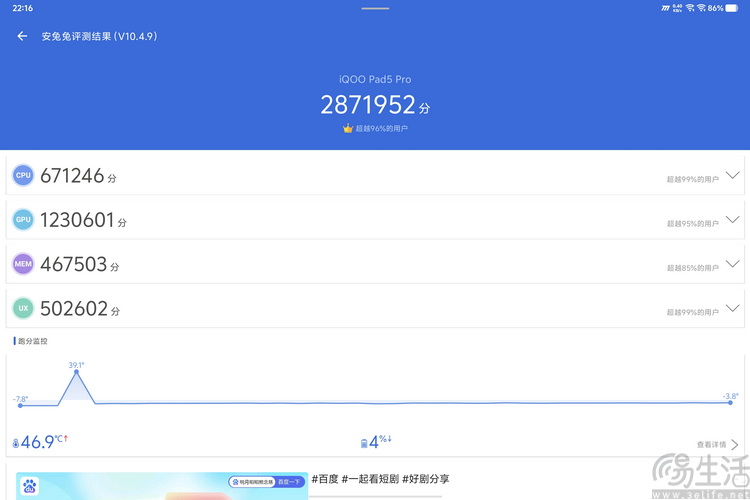Tap the Baidu search box in ad
The width and height of the screenshot is (750, 500).
point(253,482)
